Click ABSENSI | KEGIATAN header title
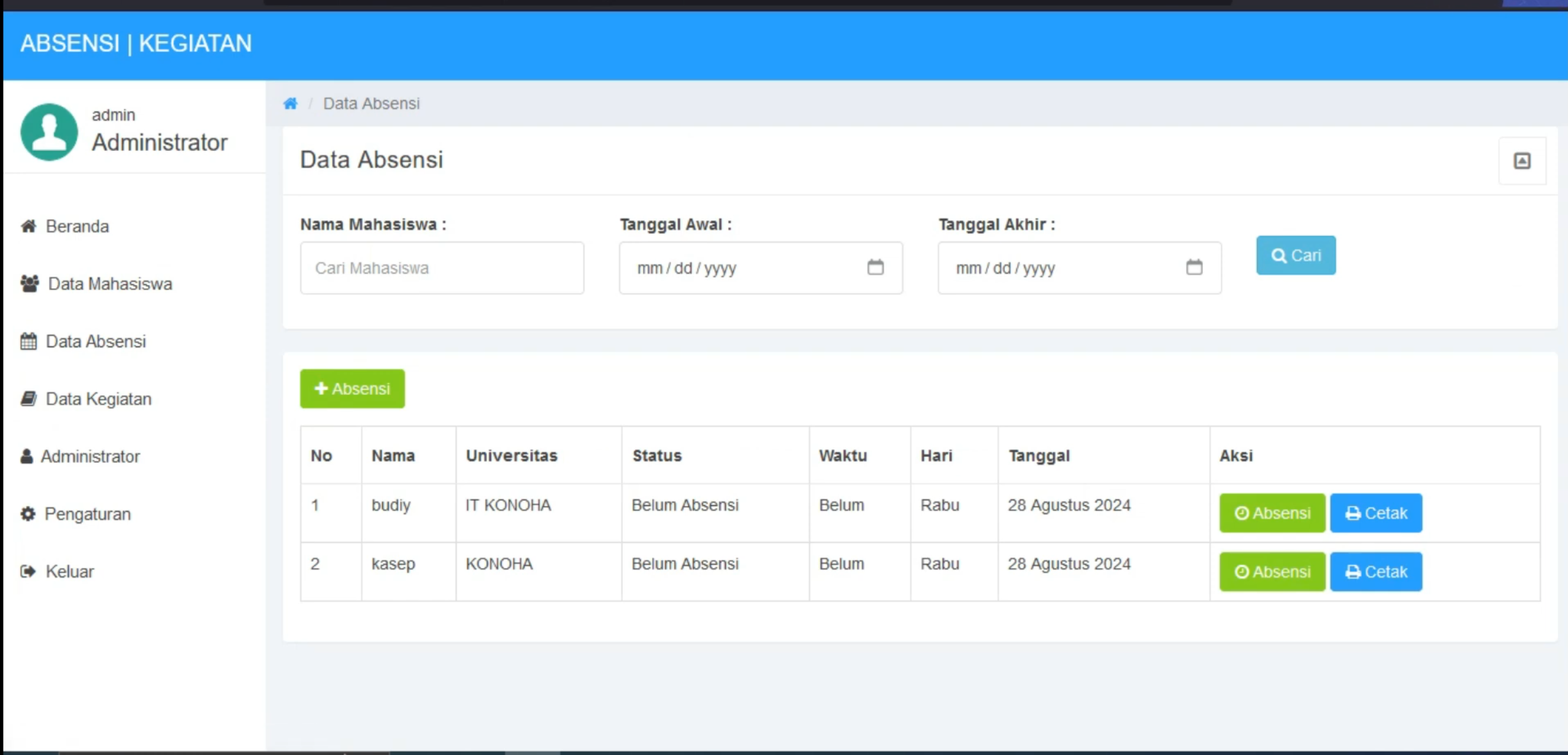 point(136,44)
